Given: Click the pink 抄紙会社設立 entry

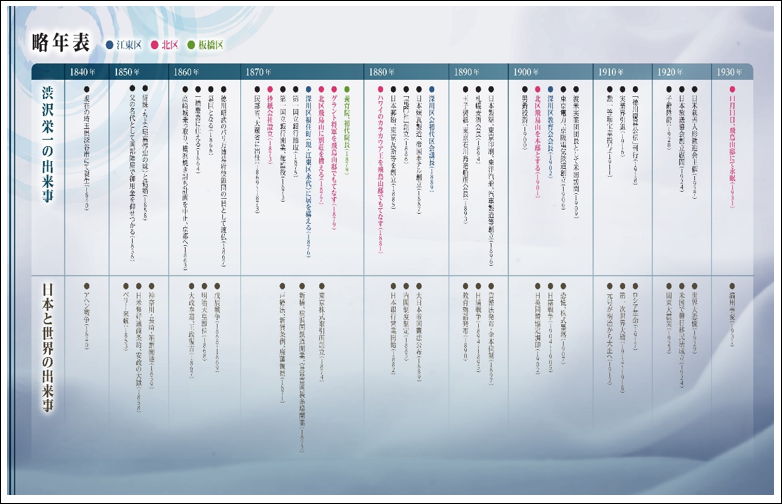Looking at the screenshot, I should 270,125.
